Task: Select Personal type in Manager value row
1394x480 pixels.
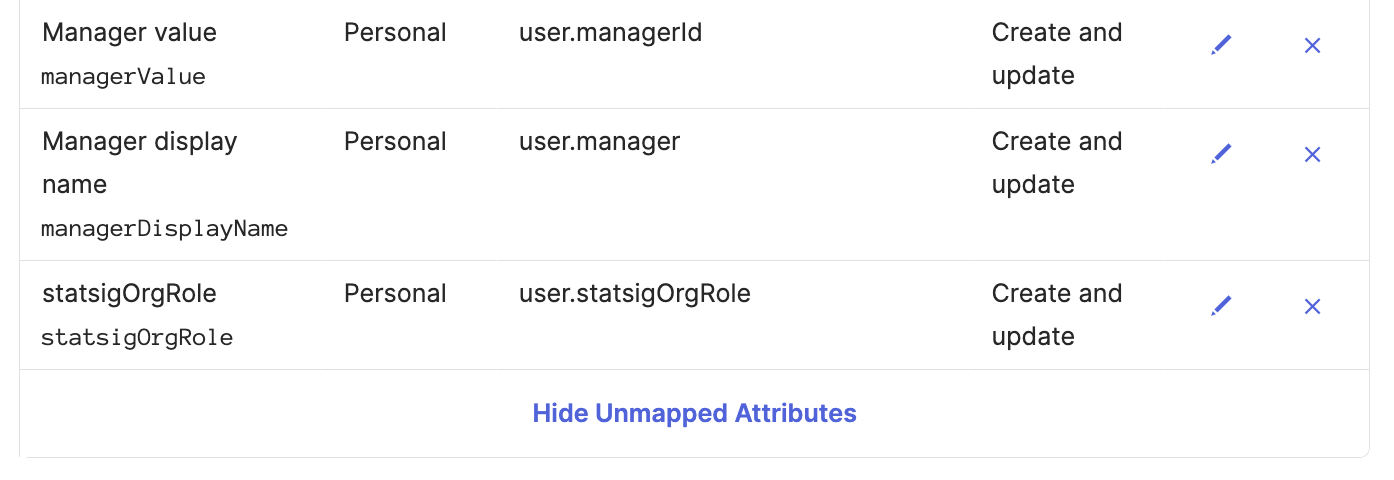Action: tap(395, 32)
